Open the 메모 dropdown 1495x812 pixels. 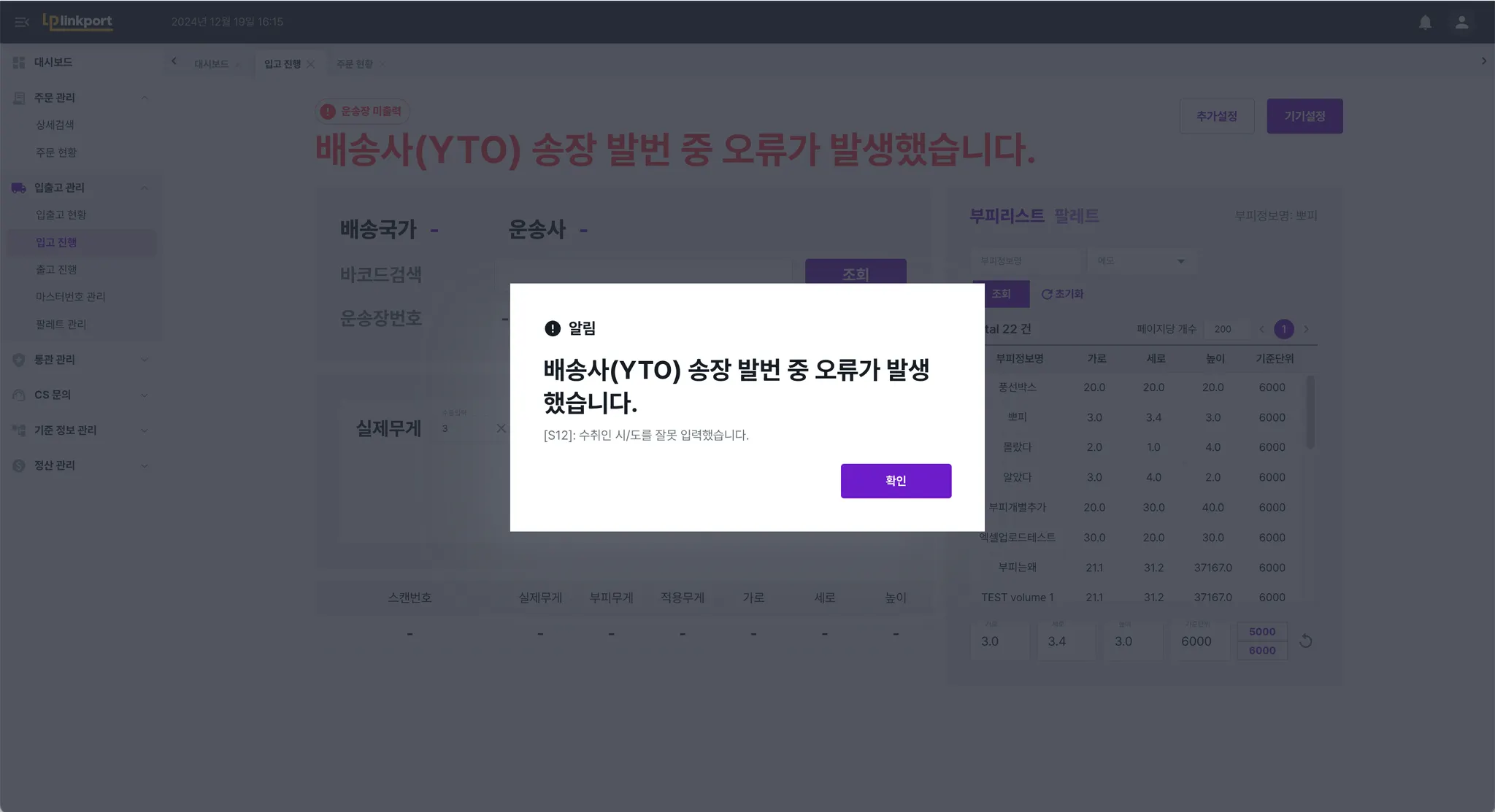tap(1142, 261)
